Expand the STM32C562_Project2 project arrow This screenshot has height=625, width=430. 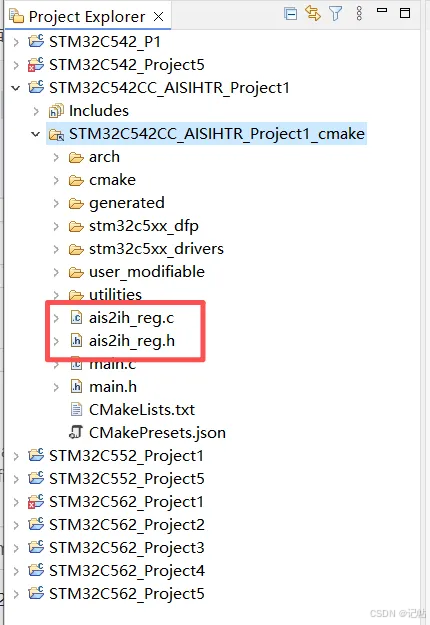click(x=16, y=525)
